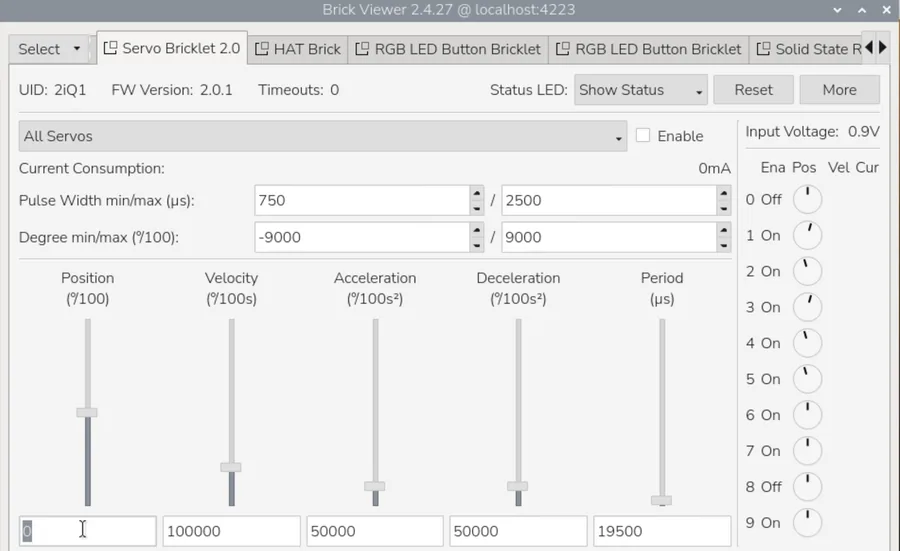The image size is (900, 551).
Task: Click the degree minimum field -9000
Action: tap(362, 237)
